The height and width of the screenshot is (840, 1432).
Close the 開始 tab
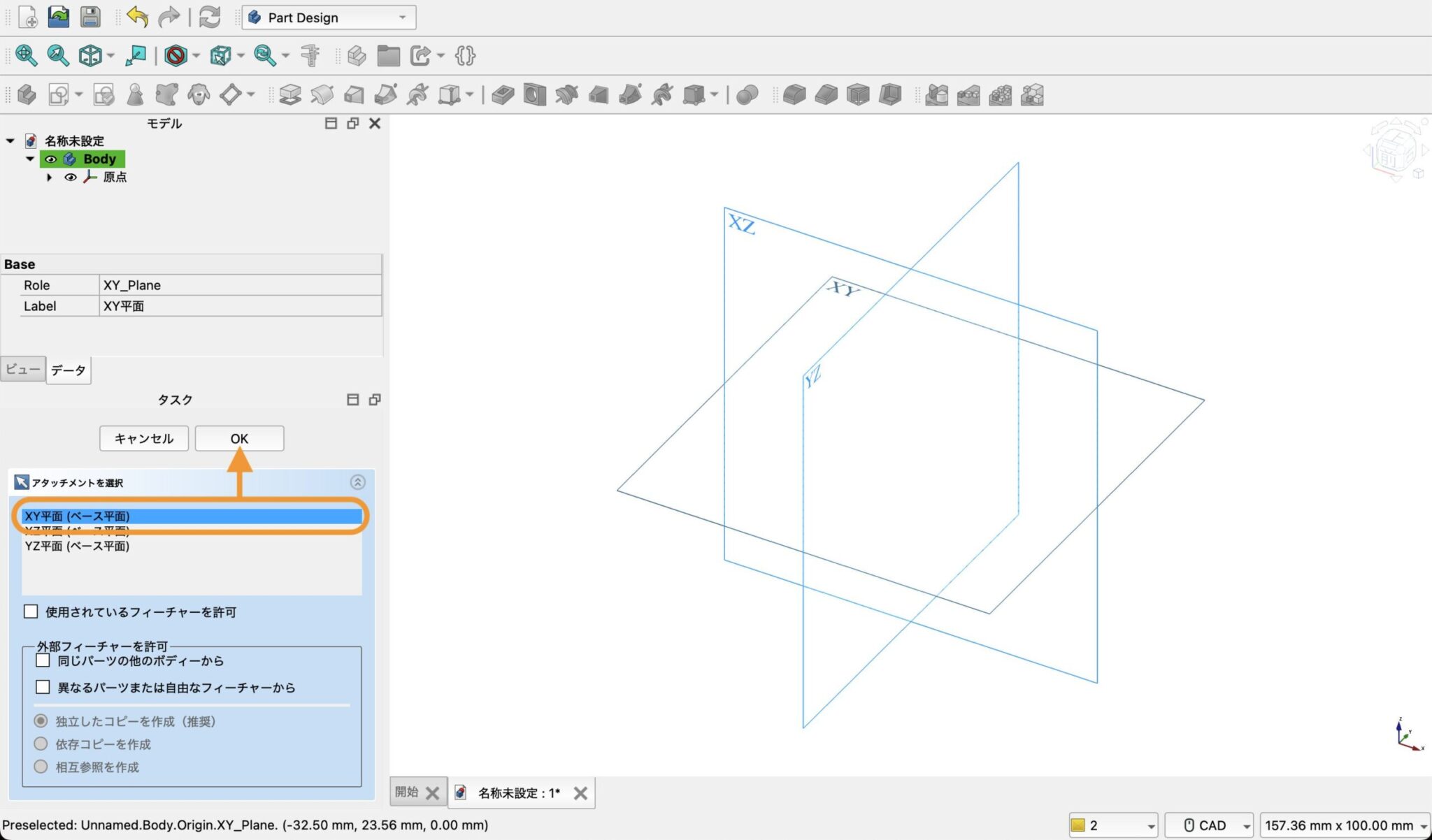tap(433, 793)
